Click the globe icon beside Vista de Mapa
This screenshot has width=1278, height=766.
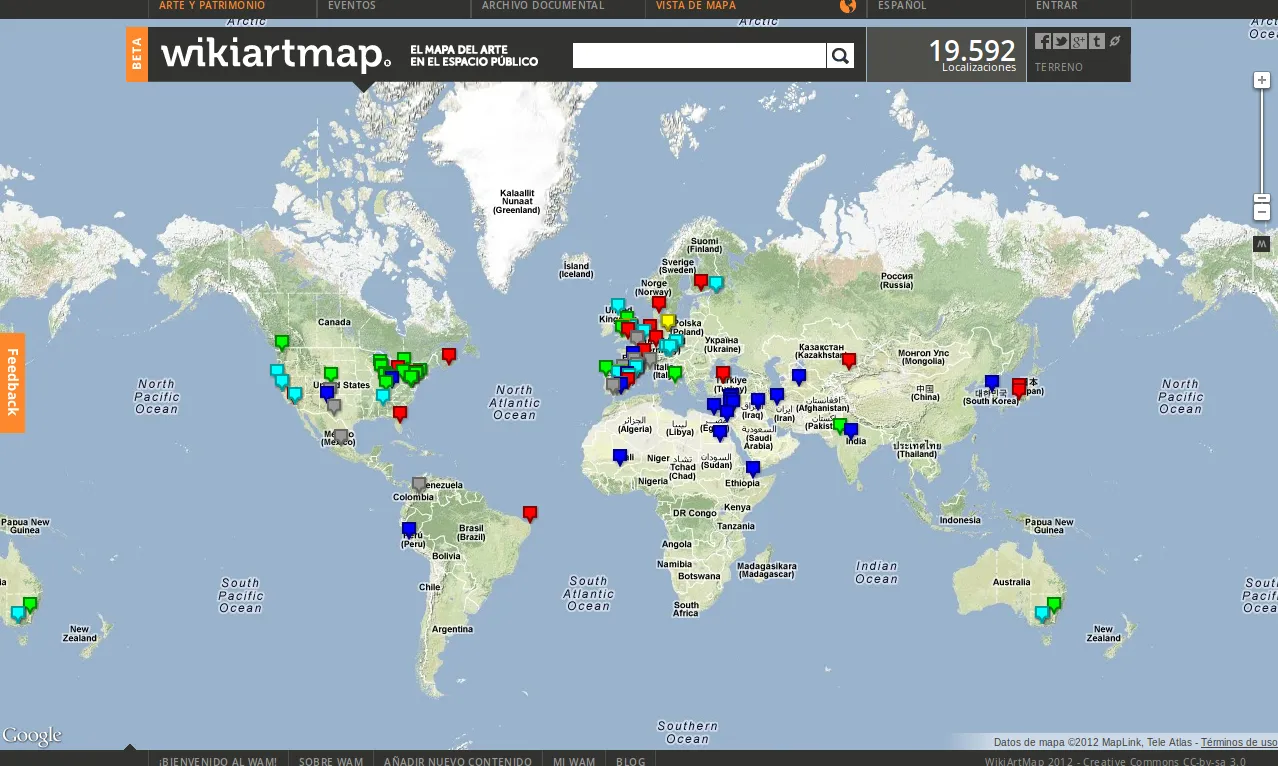pyautogui.click(x=848, y=6)
